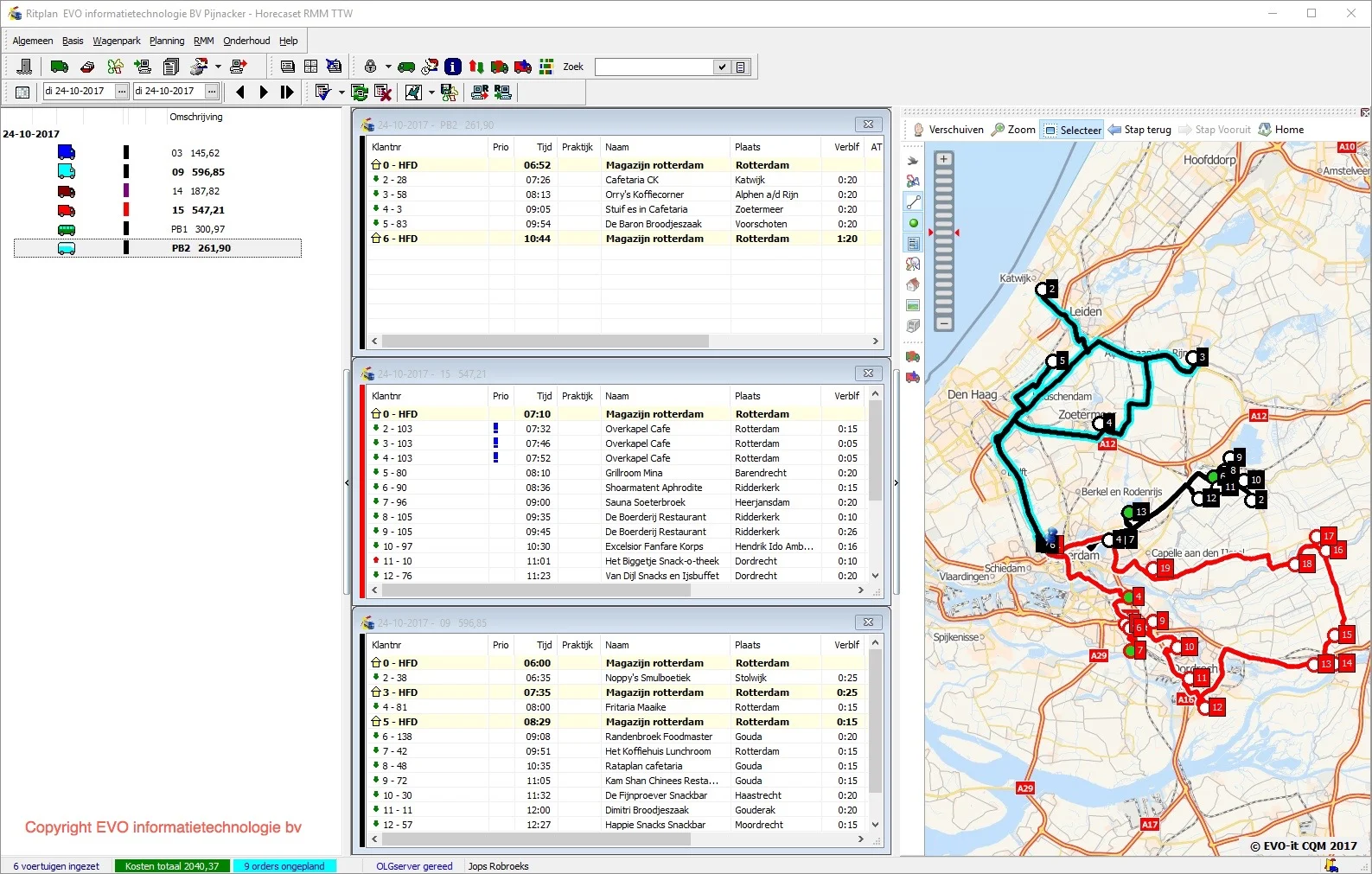
Task: Toggle the route line tool in map sidebar
Action: pos(913,202)
